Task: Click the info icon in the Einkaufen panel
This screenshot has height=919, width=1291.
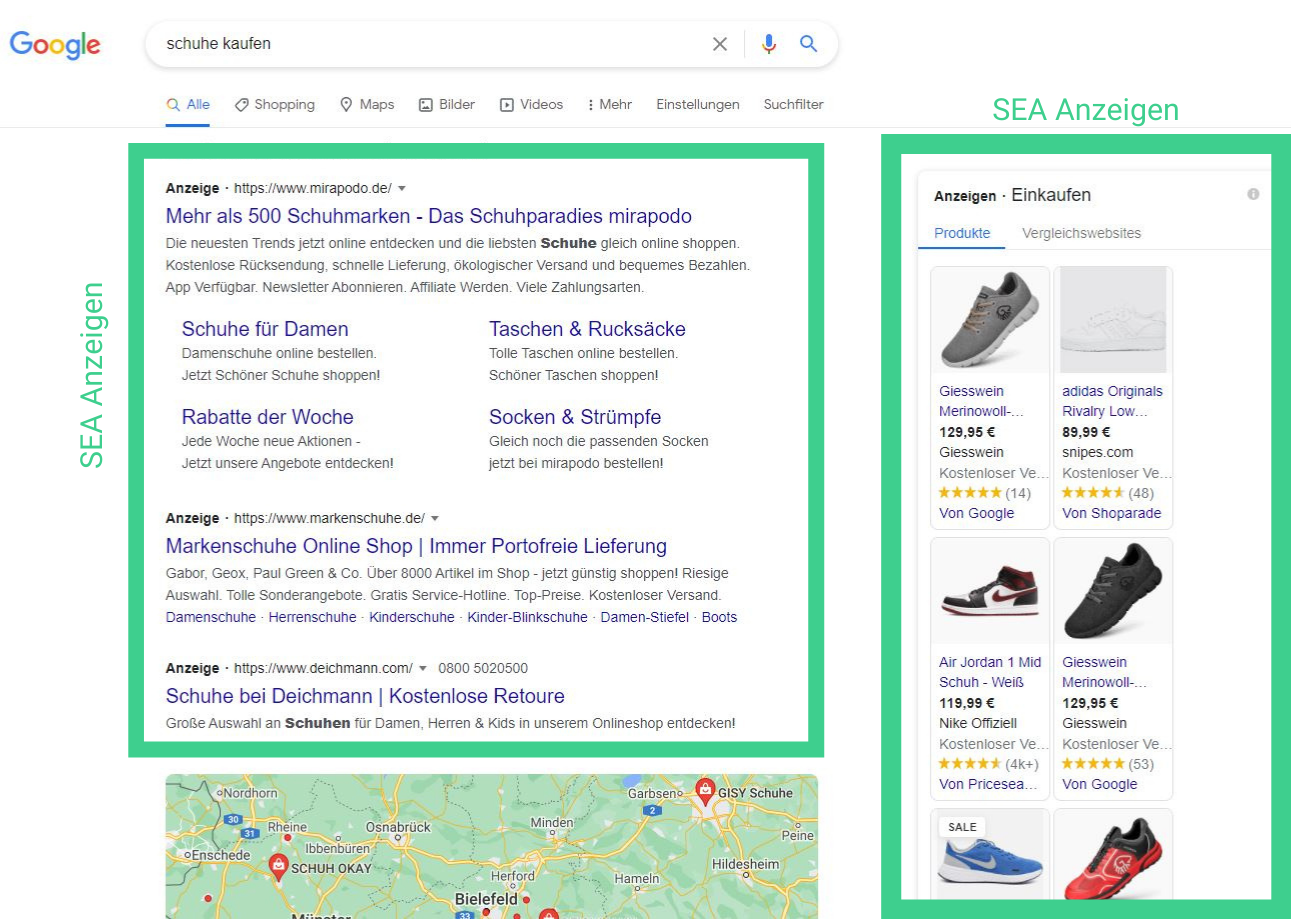Action: 1253,193
